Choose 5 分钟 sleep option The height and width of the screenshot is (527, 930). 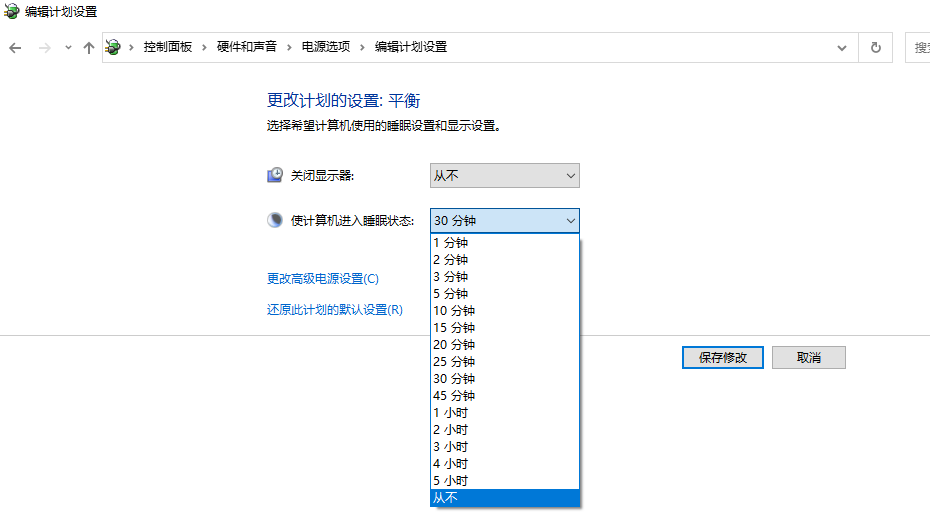click(x=505, y=293)
